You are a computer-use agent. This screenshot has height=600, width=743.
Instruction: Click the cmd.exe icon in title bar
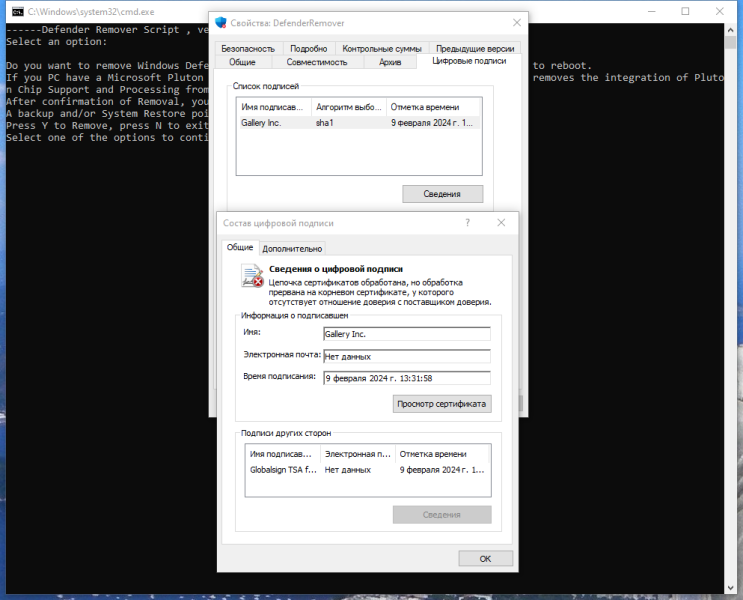[x=18, y=12]
